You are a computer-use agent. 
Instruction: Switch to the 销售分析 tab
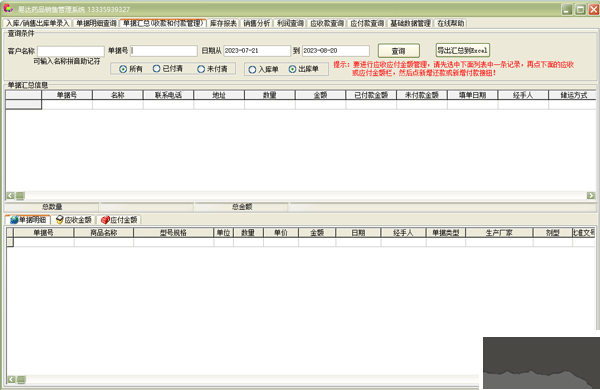click(257, 23)
